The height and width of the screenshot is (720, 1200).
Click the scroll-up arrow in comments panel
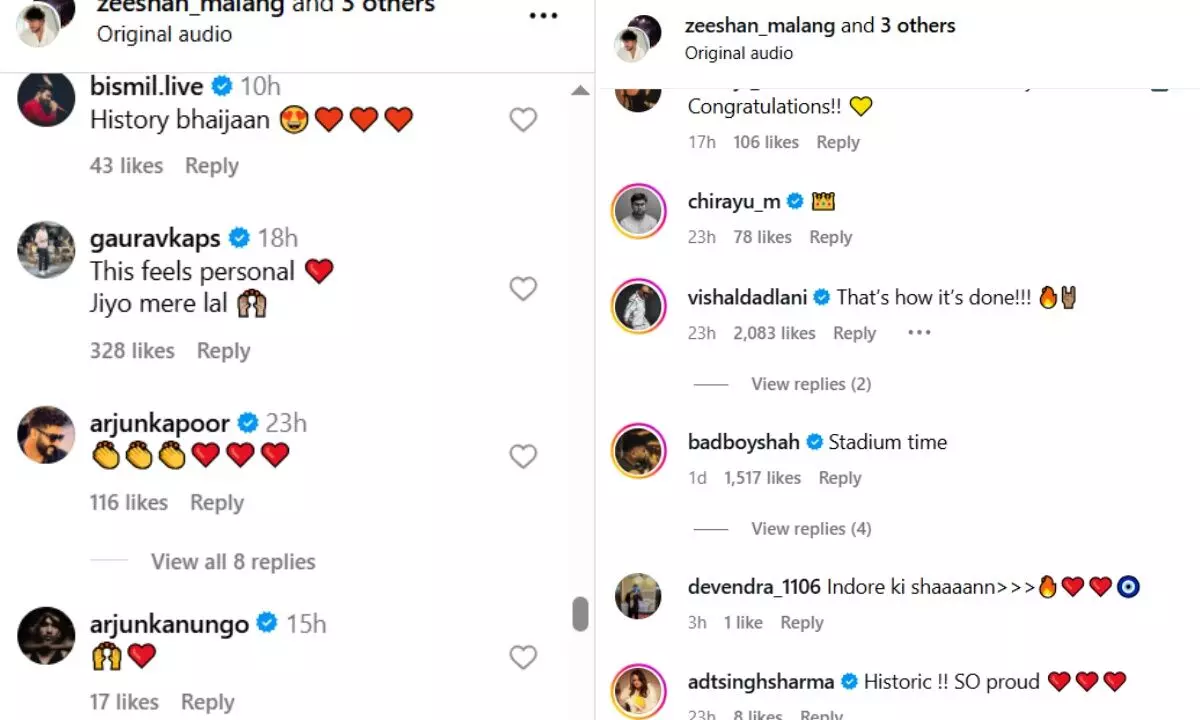(580, 90)
